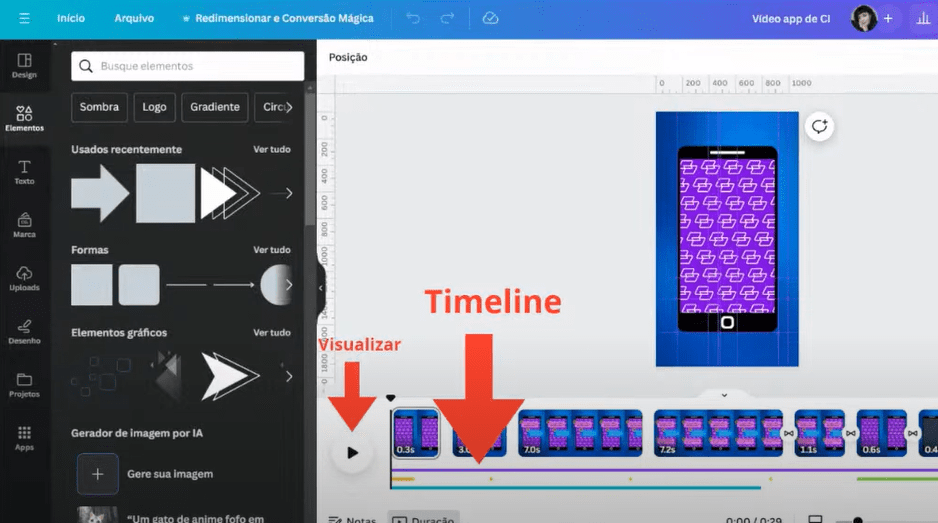Insert the recently used triple triangle graphic
This screenshot has width=938, height=523.
(230, 193)
